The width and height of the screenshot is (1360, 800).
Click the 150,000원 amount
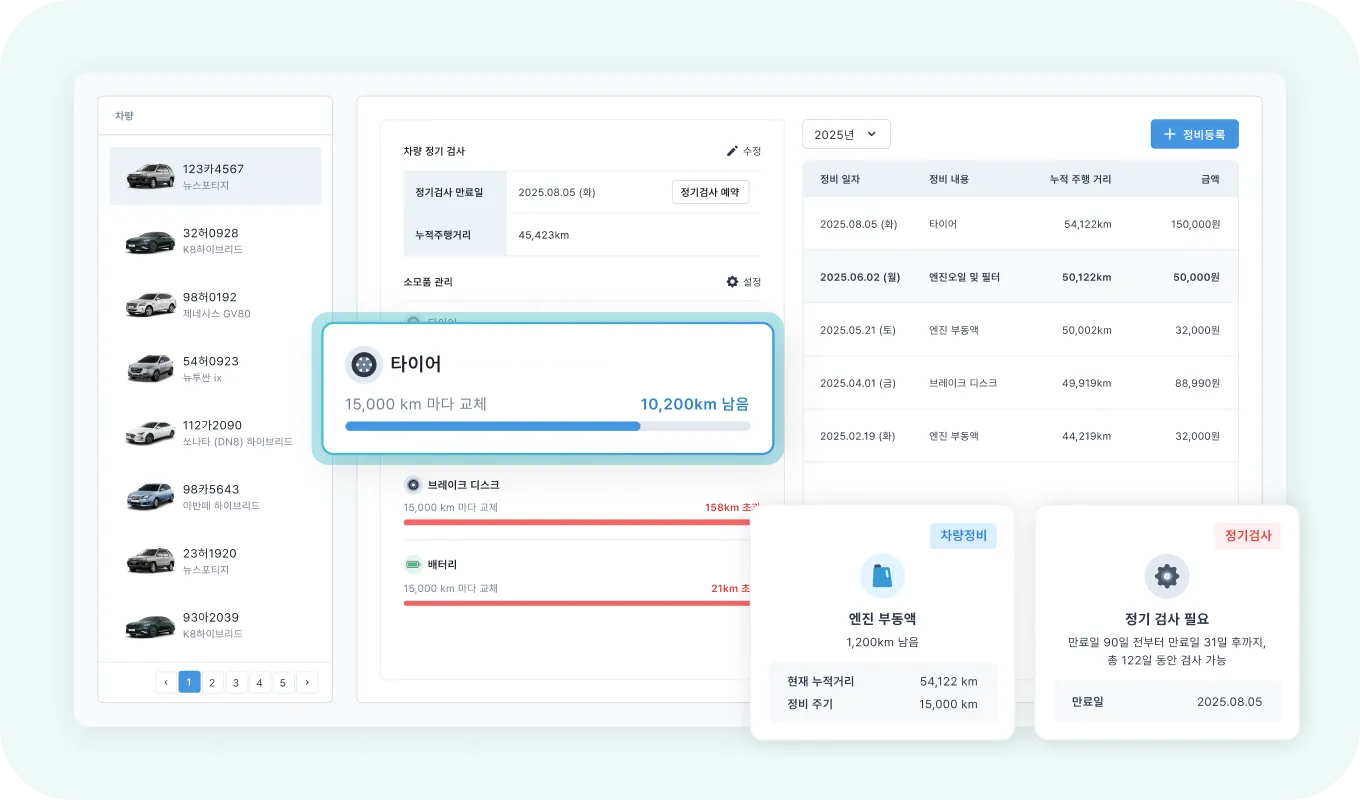point(1195,224)
